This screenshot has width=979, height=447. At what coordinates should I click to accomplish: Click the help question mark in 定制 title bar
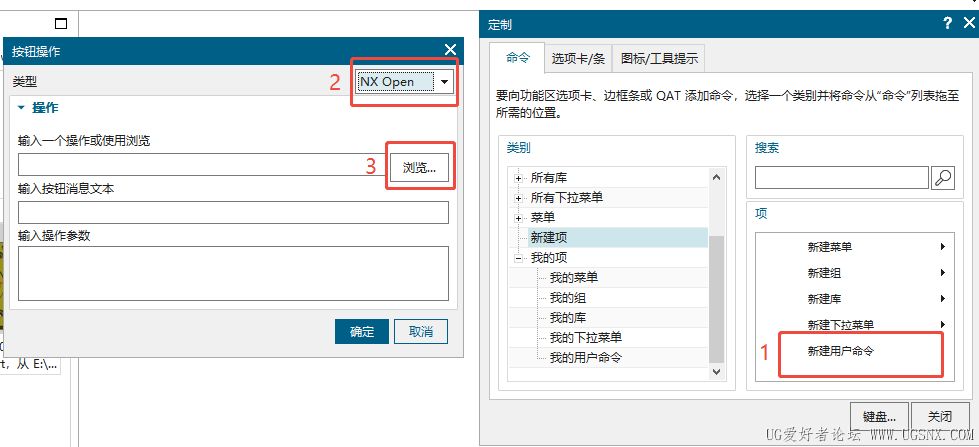[947, 24]
